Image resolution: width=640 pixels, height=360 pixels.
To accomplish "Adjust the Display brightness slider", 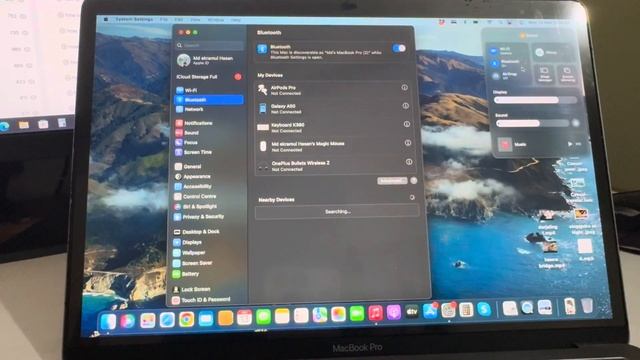I will pos(535,100).
